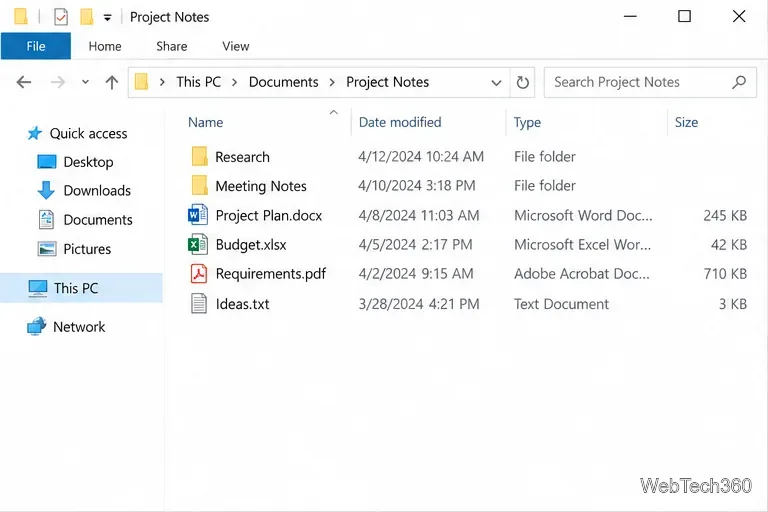Click Documents in the address bar path
This screenshot has width=768, height=512.
(284, 82)
